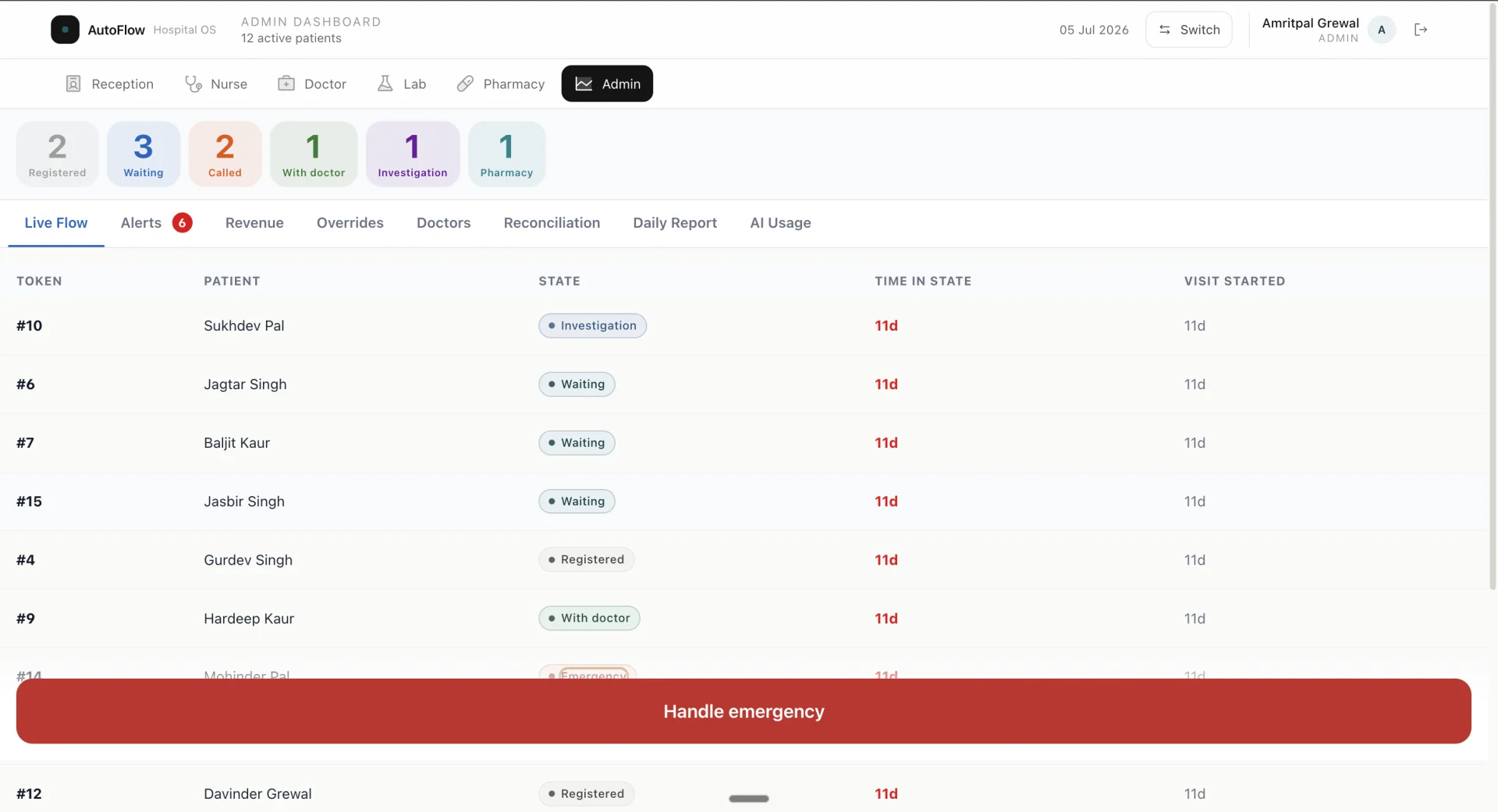Click the Pharmacy count card
This screenshot has width=1498, height=812.
tap(506, 154)
